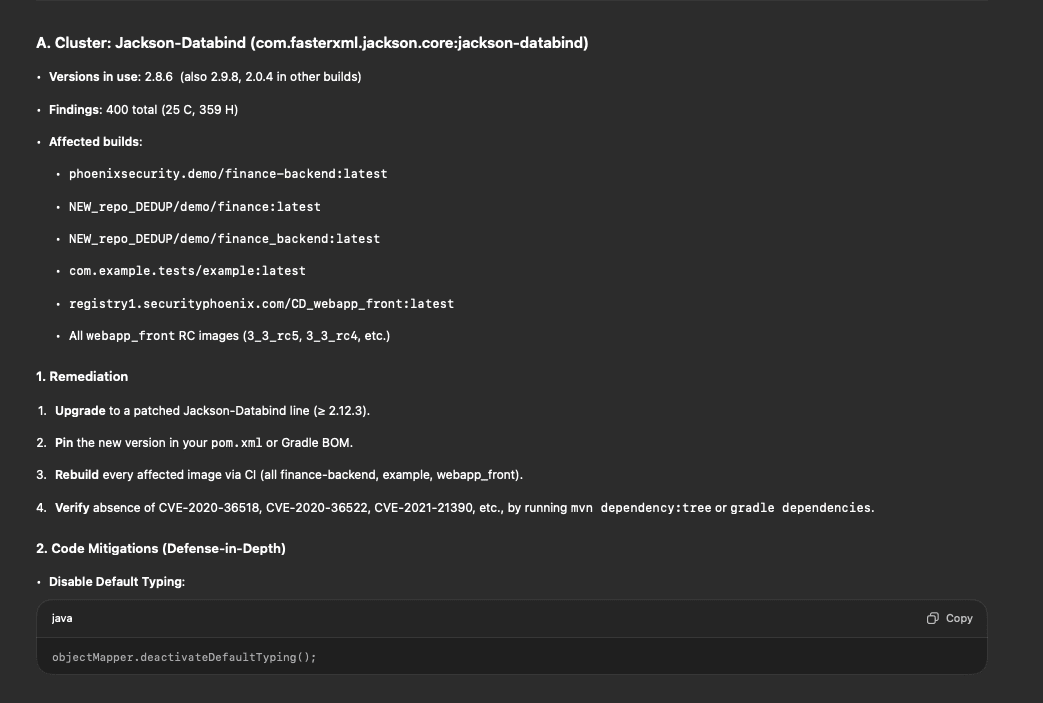Select the Cluster: Jackson-Databind heading
The width and height of the screenshot is (1043, 703).
[x=312, y=43]
